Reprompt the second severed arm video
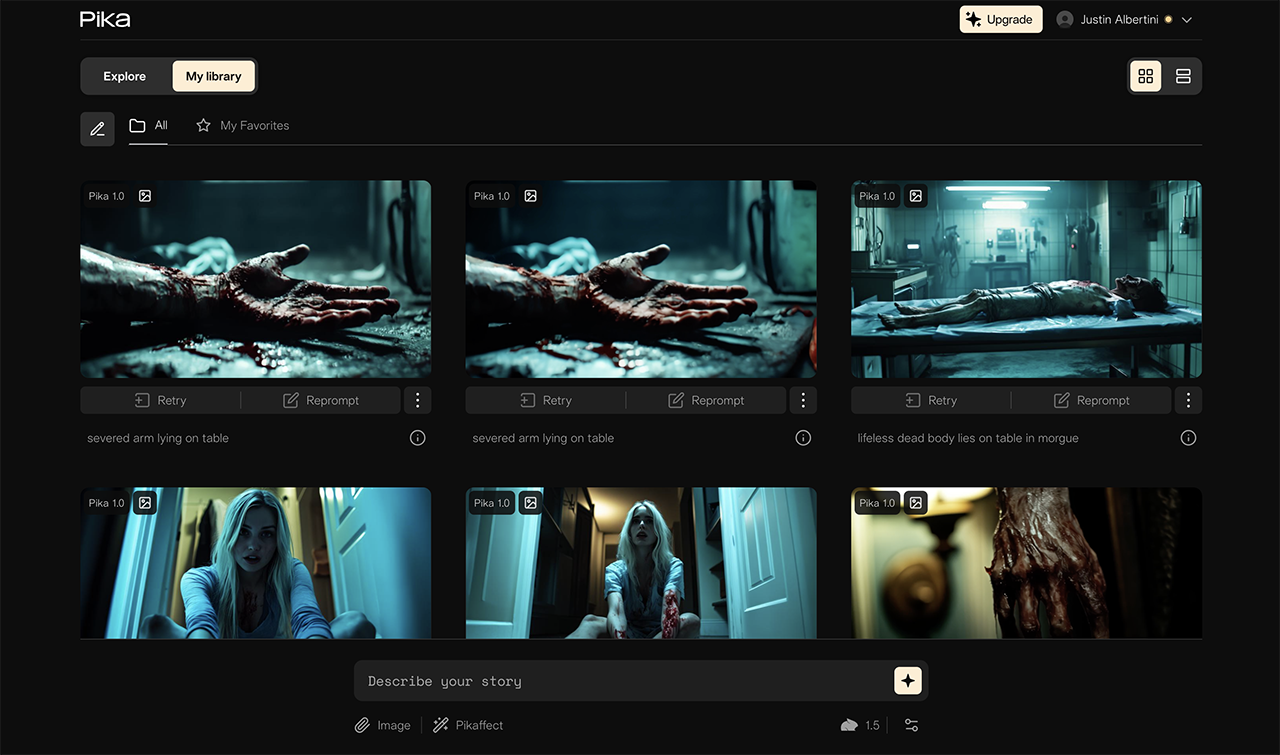 (706, 400)
